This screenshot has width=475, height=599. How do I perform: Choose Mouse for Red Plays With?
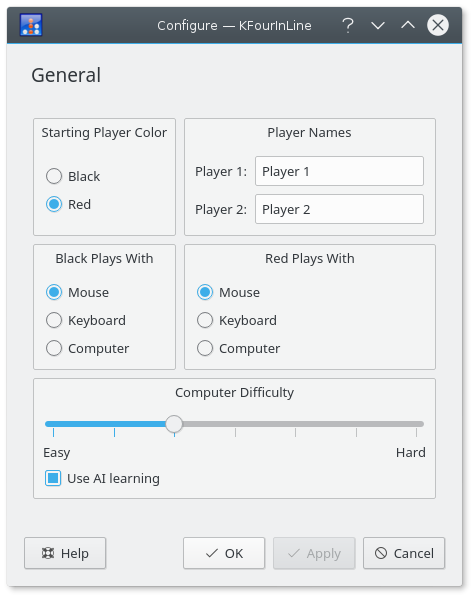pyautogui.click(x=228, y=293)
